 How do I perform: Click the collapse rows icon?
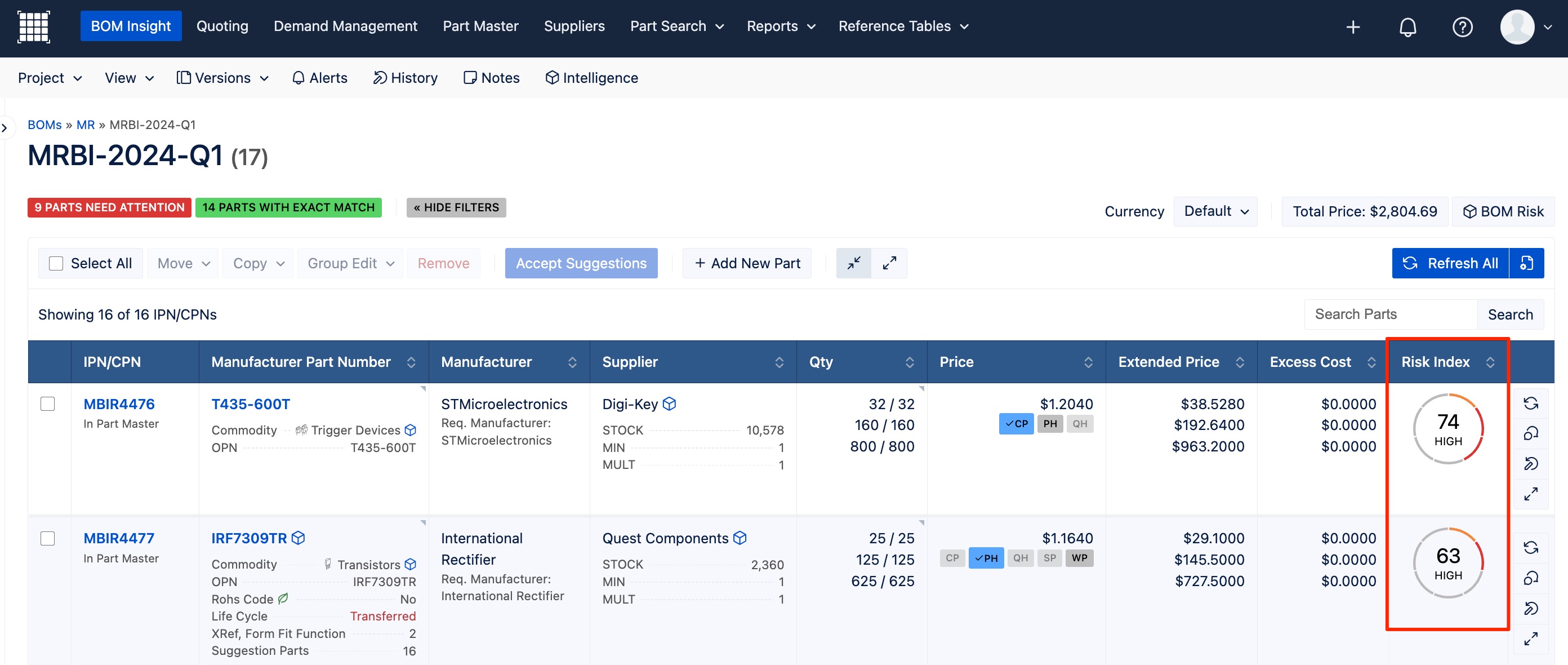tap(853, 263)
